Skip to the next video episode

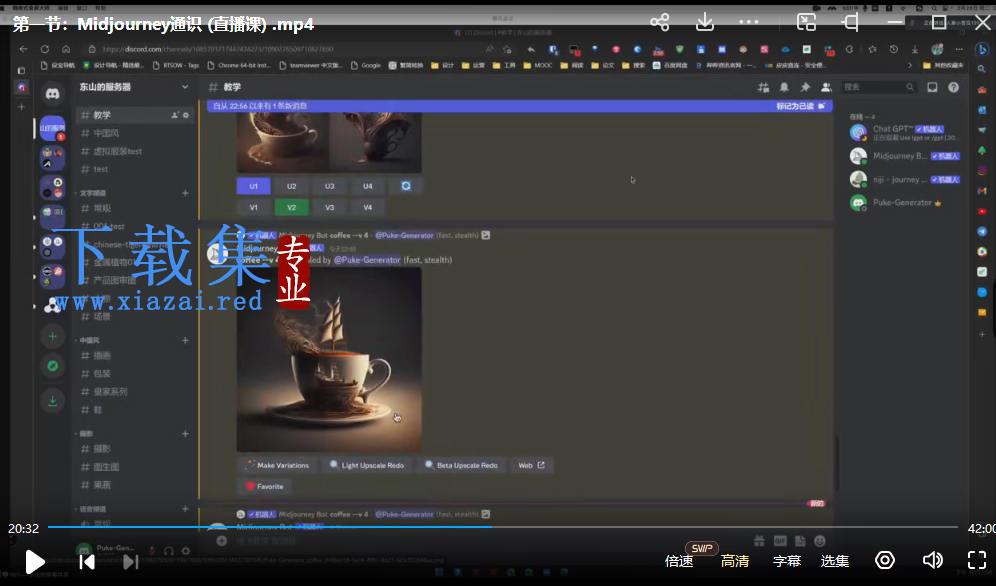pyautogui.click(x=130, y=562)
